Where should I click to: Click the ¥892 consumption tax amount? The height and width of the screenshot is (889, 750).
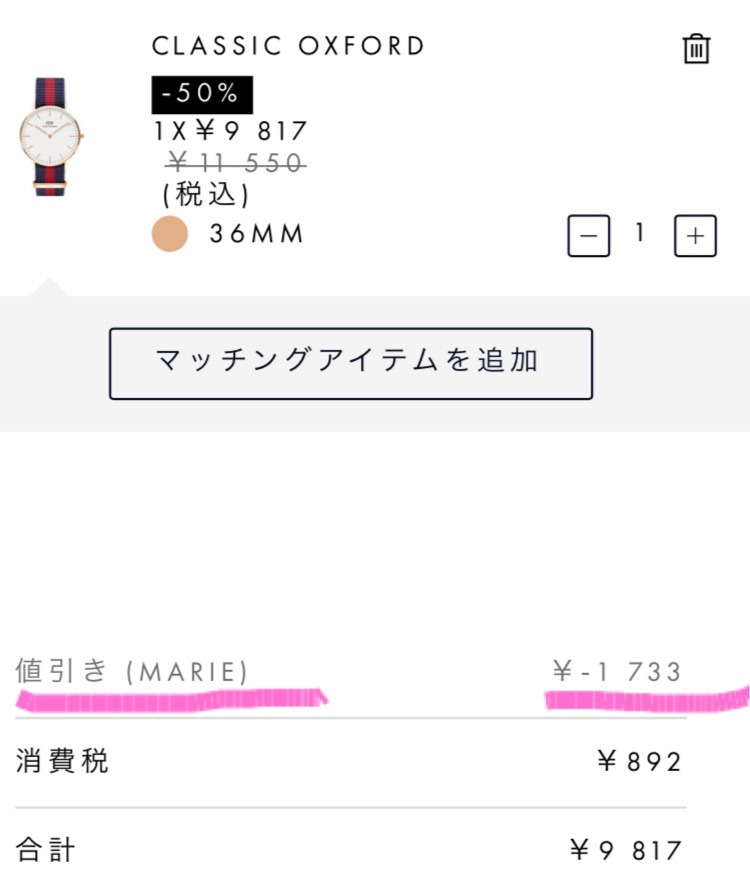pyautogui.click(x=640, y=762)
